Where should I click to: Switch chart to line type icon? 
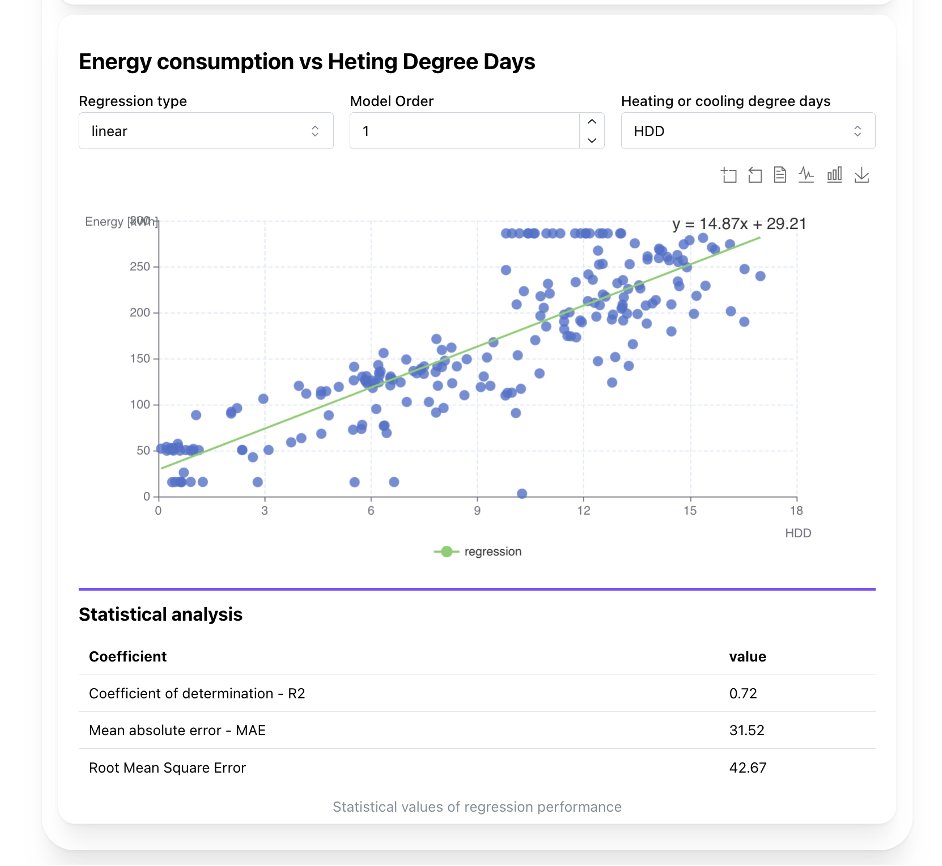(806, 175)
